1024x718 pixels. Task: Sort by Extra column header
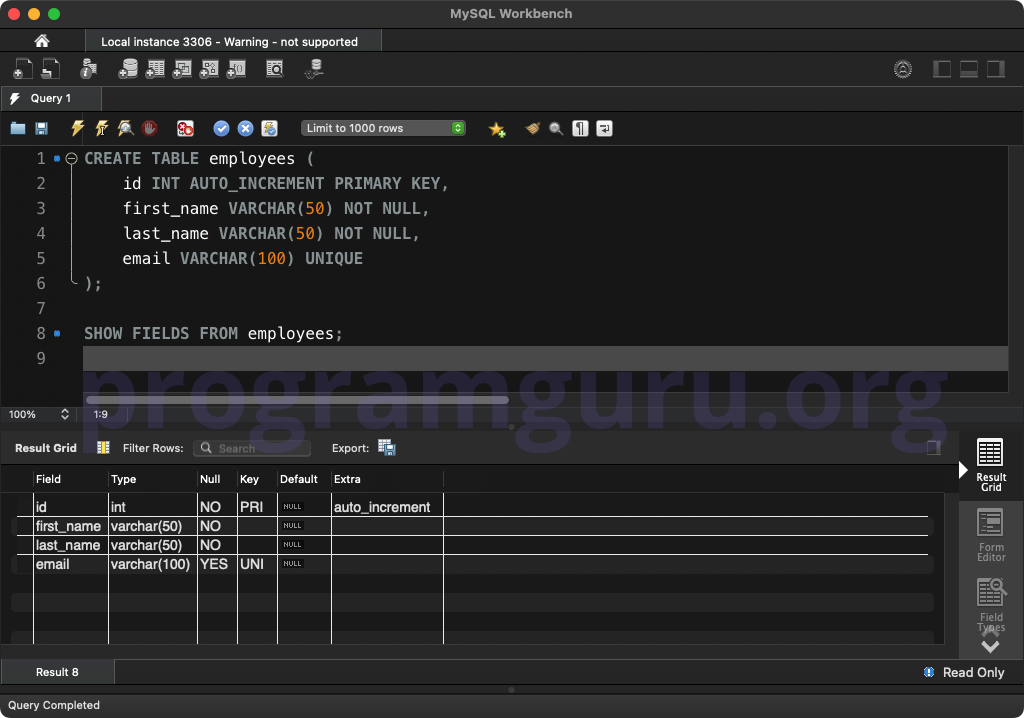[x=387, y=479]
